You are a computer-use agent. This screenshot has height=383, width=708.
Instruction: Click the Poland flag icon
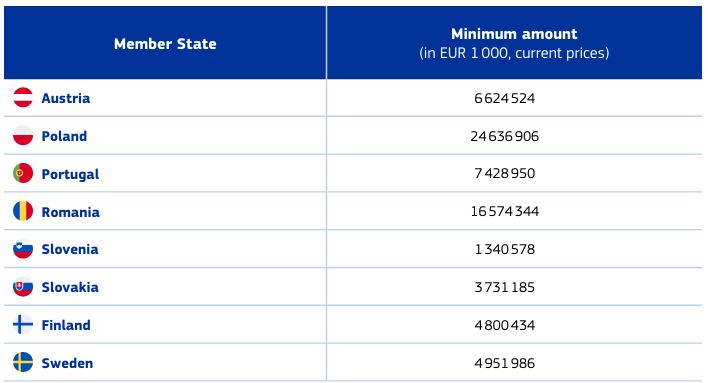[23, 135]
